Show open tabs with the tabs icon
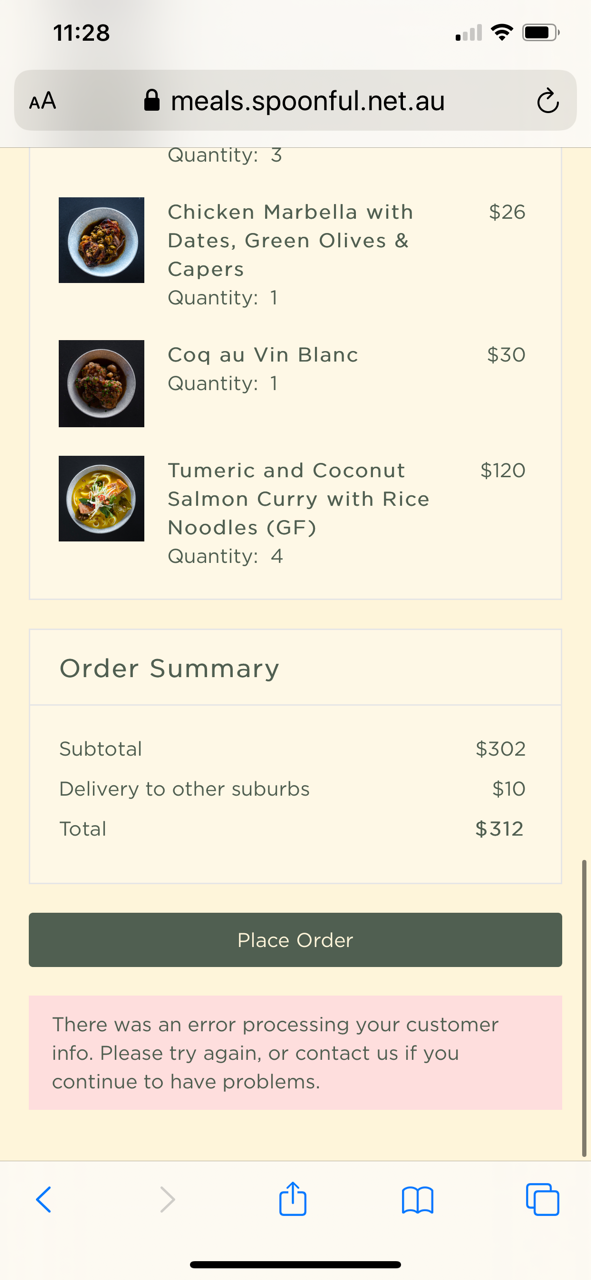The image size is (591, 1280). tap(542, 1199)
